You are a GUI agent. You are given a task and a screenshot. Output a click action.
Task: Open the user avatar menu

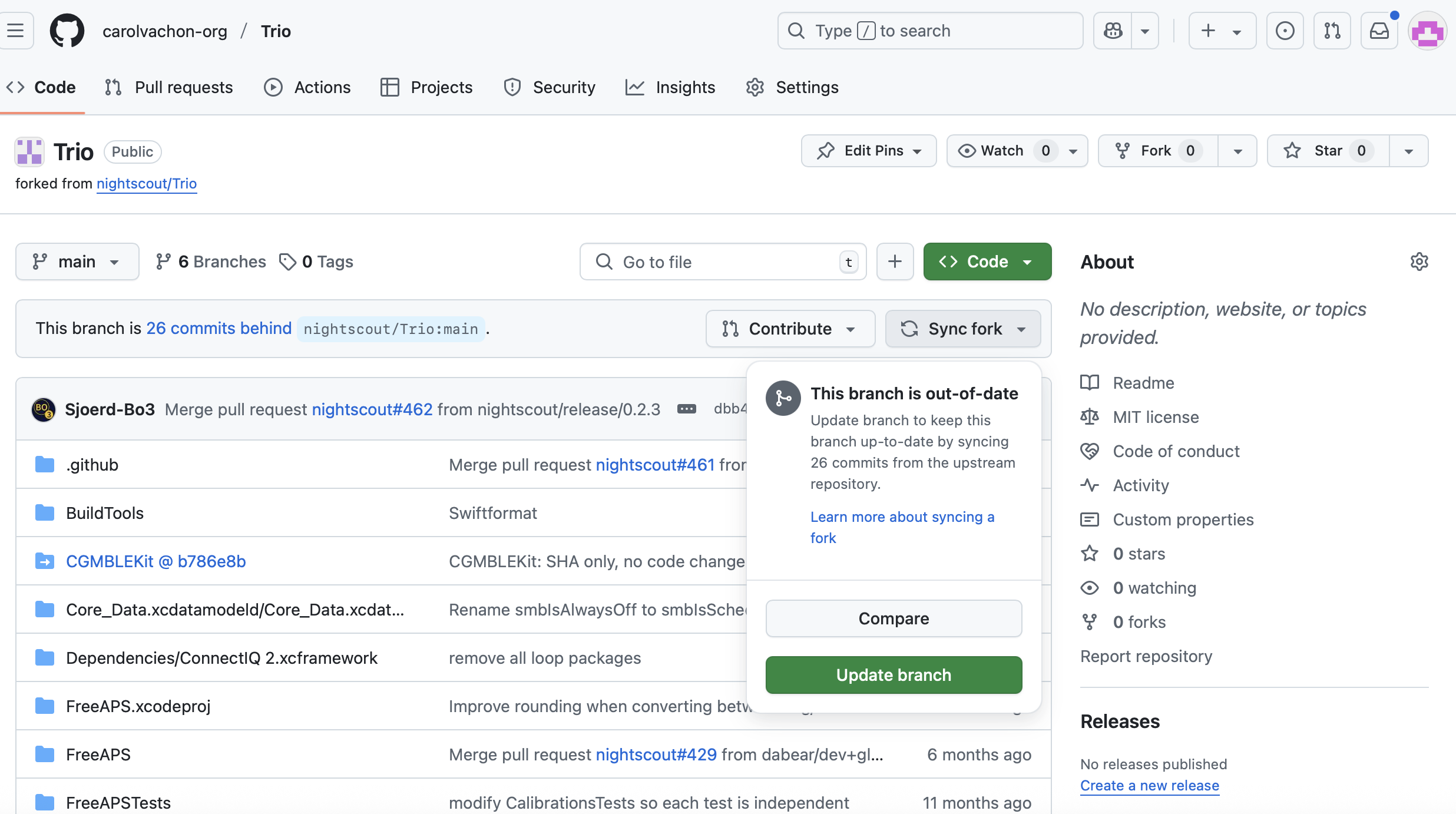point(1427,31)
